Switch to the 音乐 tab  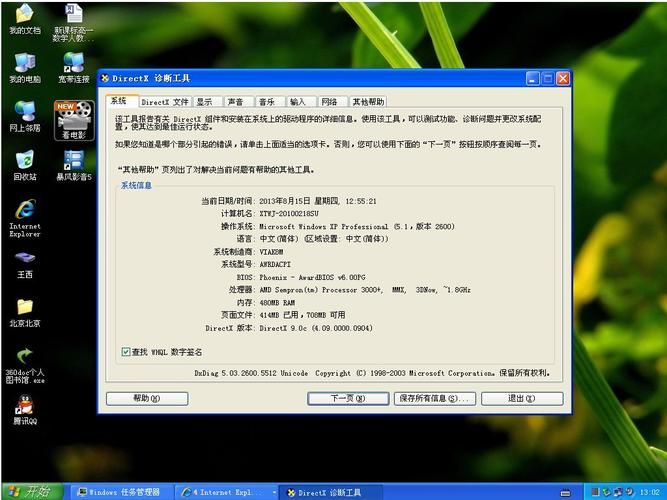tap(270, 102)
